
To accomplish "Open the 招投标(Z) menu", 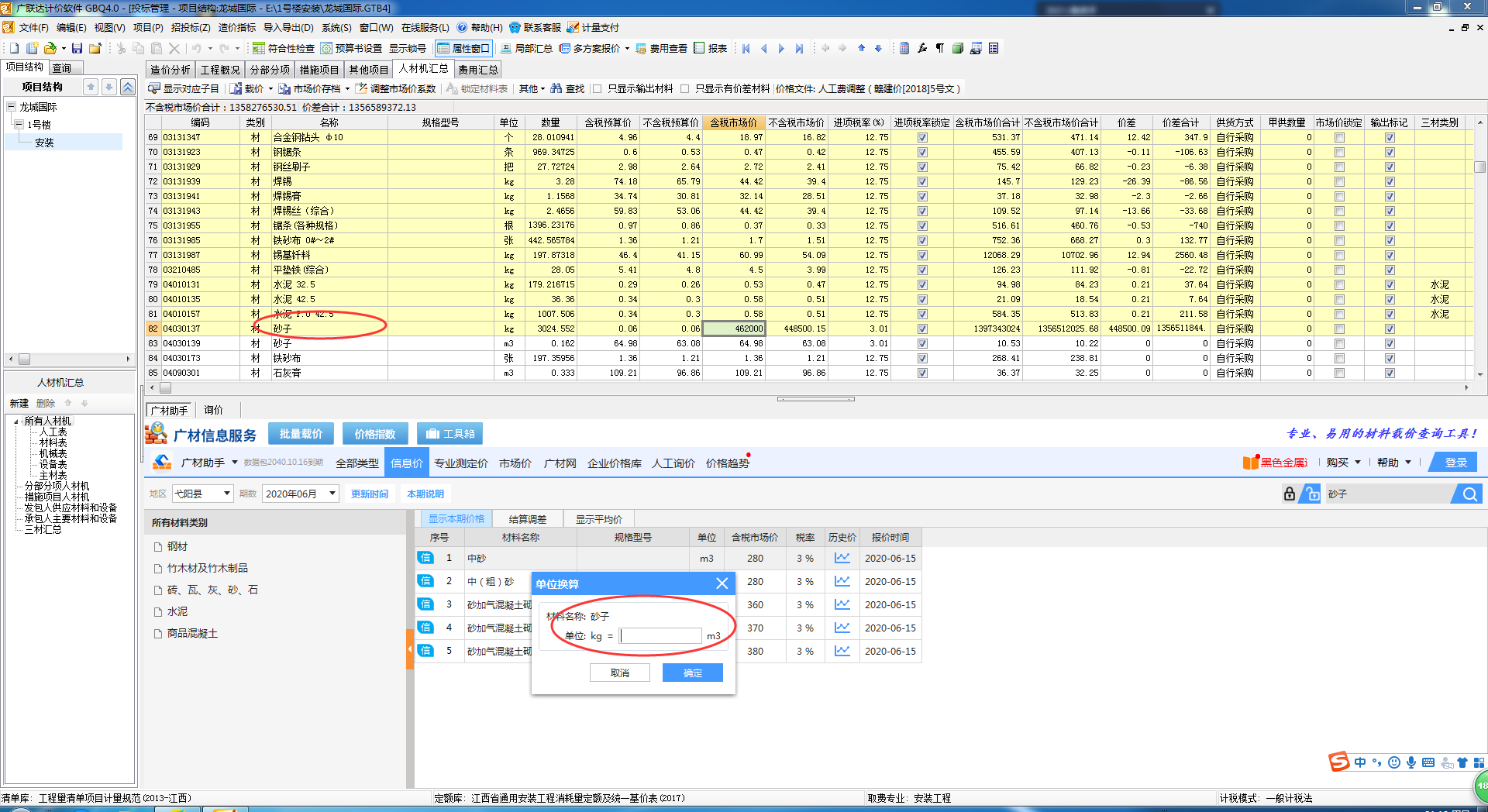I will point(190,27).
